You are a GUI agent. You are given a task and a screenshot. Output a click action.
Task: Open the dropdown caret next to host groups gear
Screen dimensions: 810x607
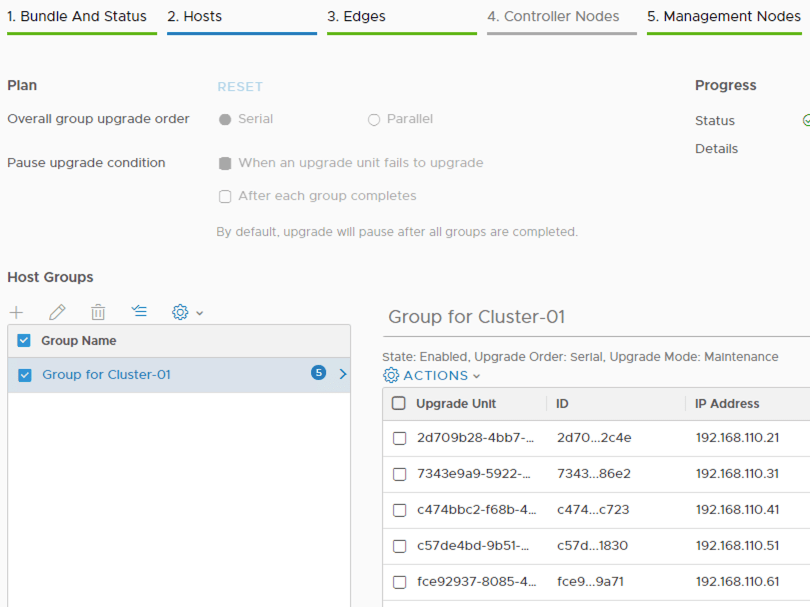coord(200,313)
